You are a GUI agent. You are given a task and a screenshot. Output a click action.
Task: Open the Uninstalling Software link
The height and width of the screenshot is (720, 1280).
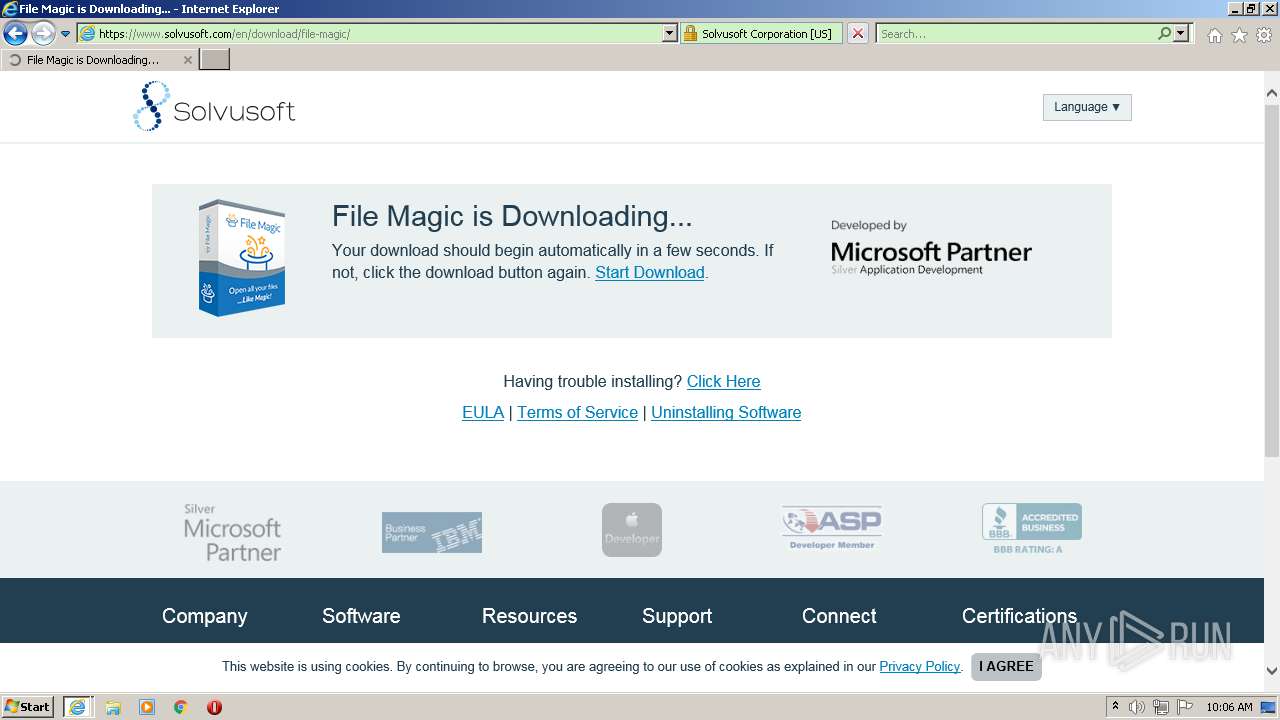[726, 412]
